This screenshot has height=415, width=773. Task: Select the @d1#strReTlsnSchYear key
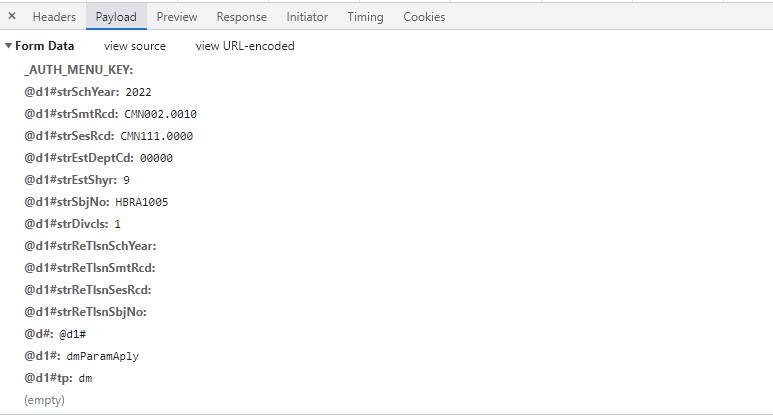(90, 246)
